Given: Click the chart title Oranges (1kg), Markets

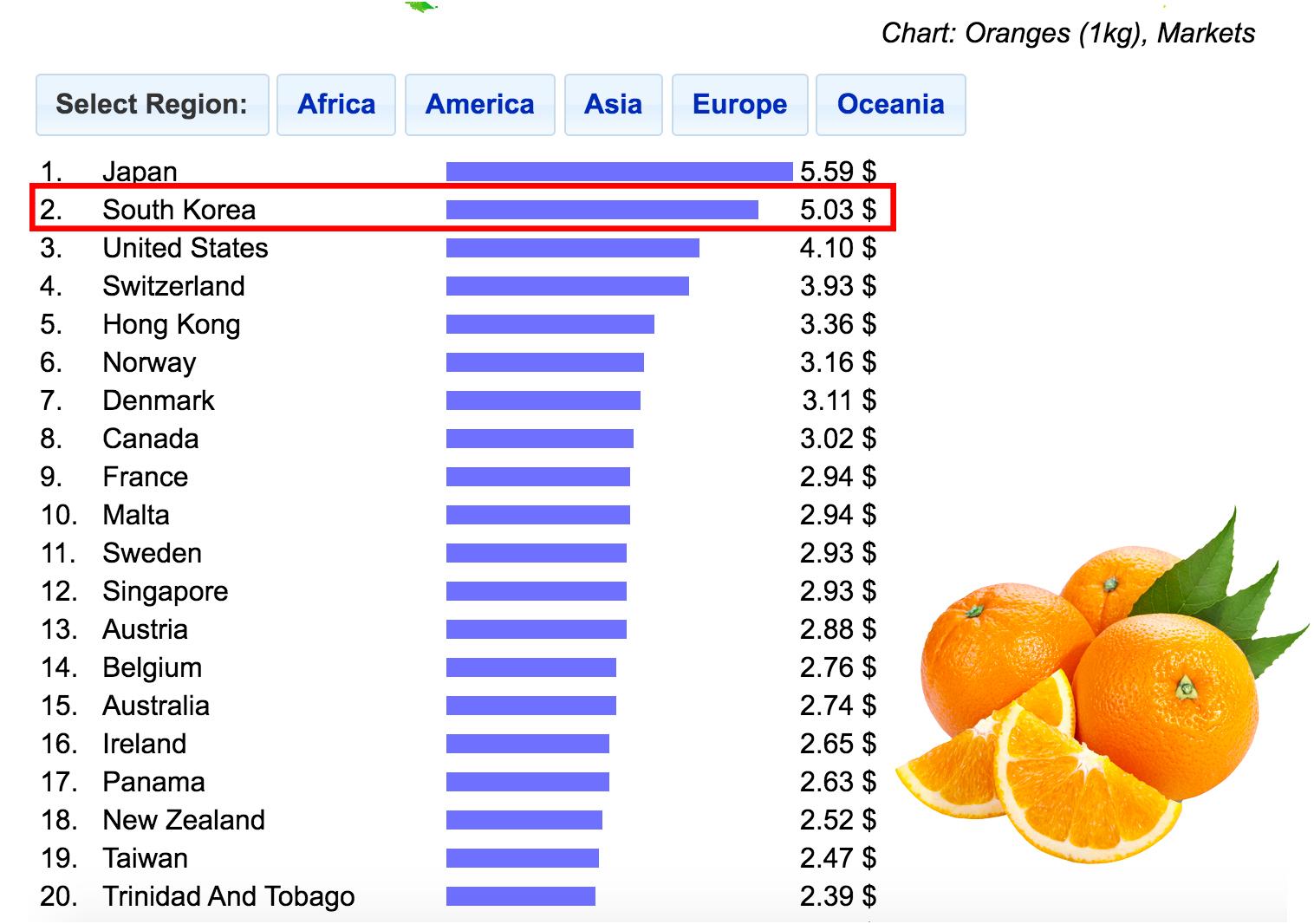Looking at the screenshot, I should coord(1068,34).
